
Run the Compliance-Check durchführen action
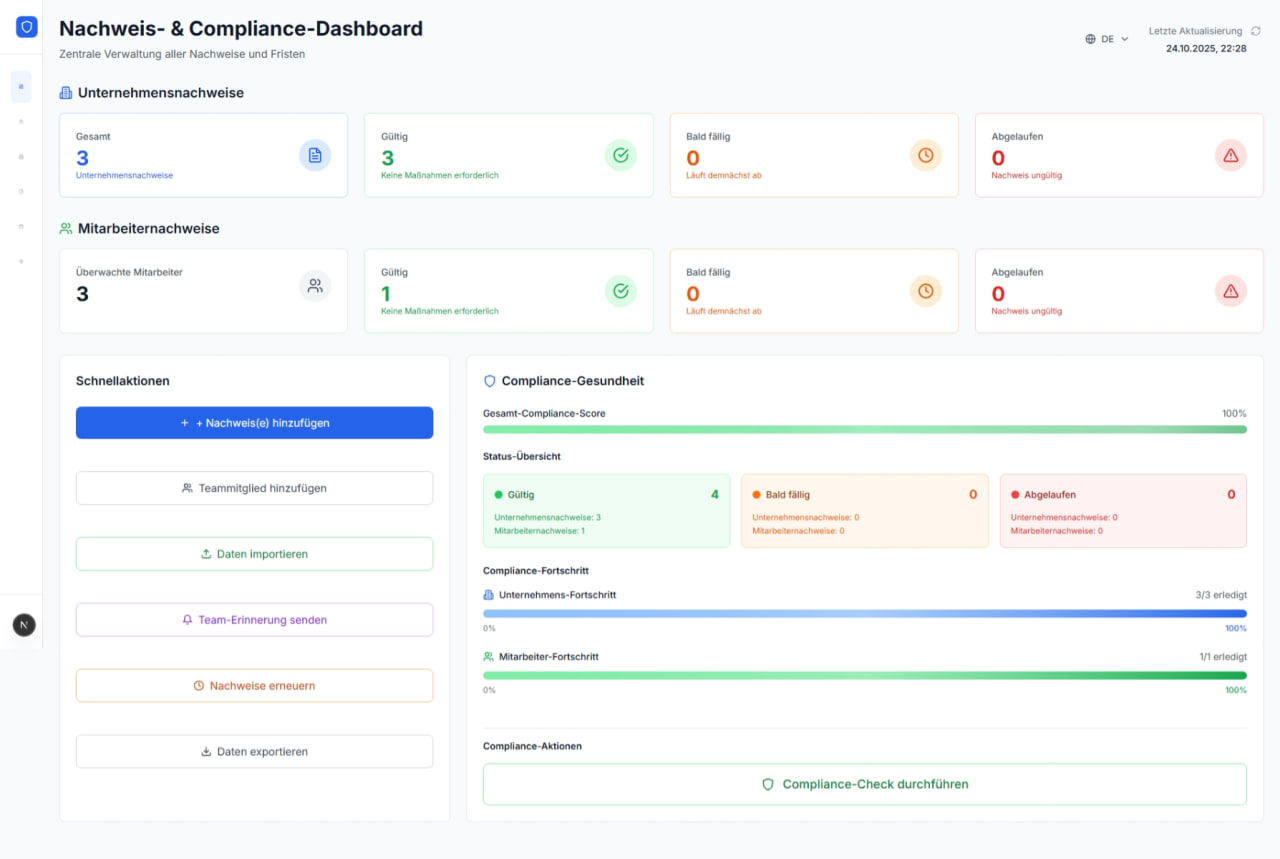click(x=864, y=784)
